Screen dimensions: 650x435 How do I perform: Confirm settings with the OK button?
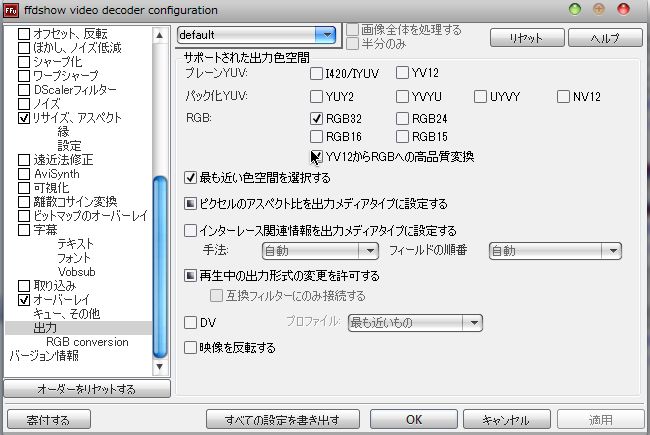[414, 420]
